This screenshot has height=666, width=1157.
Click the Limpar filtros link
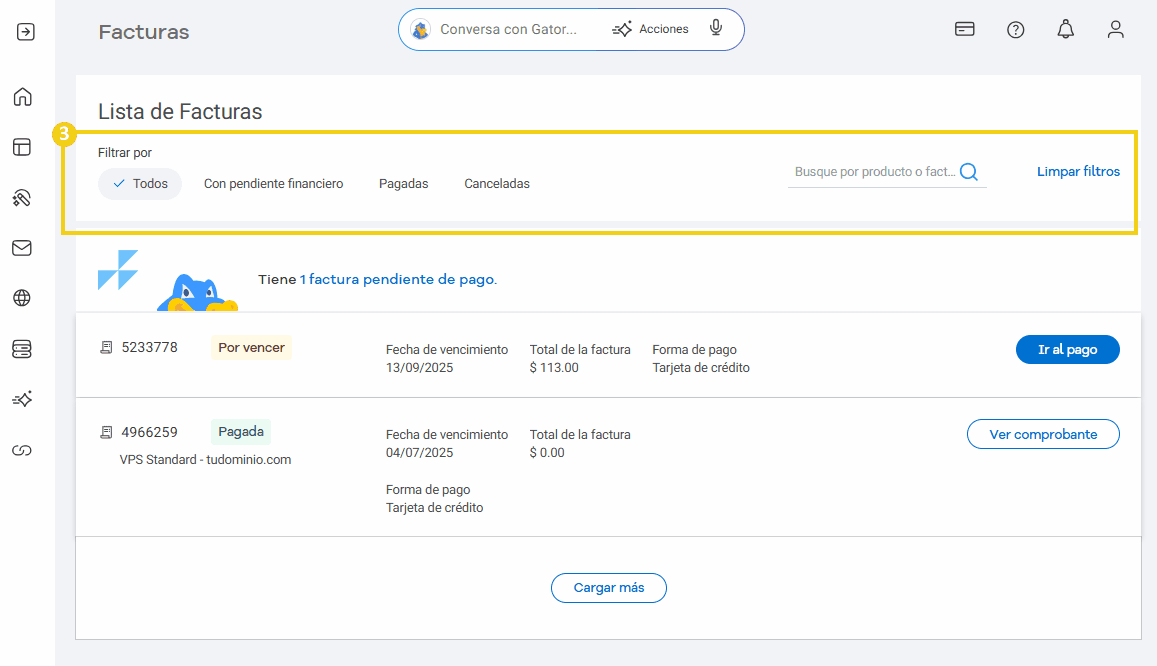point(1078,172)
